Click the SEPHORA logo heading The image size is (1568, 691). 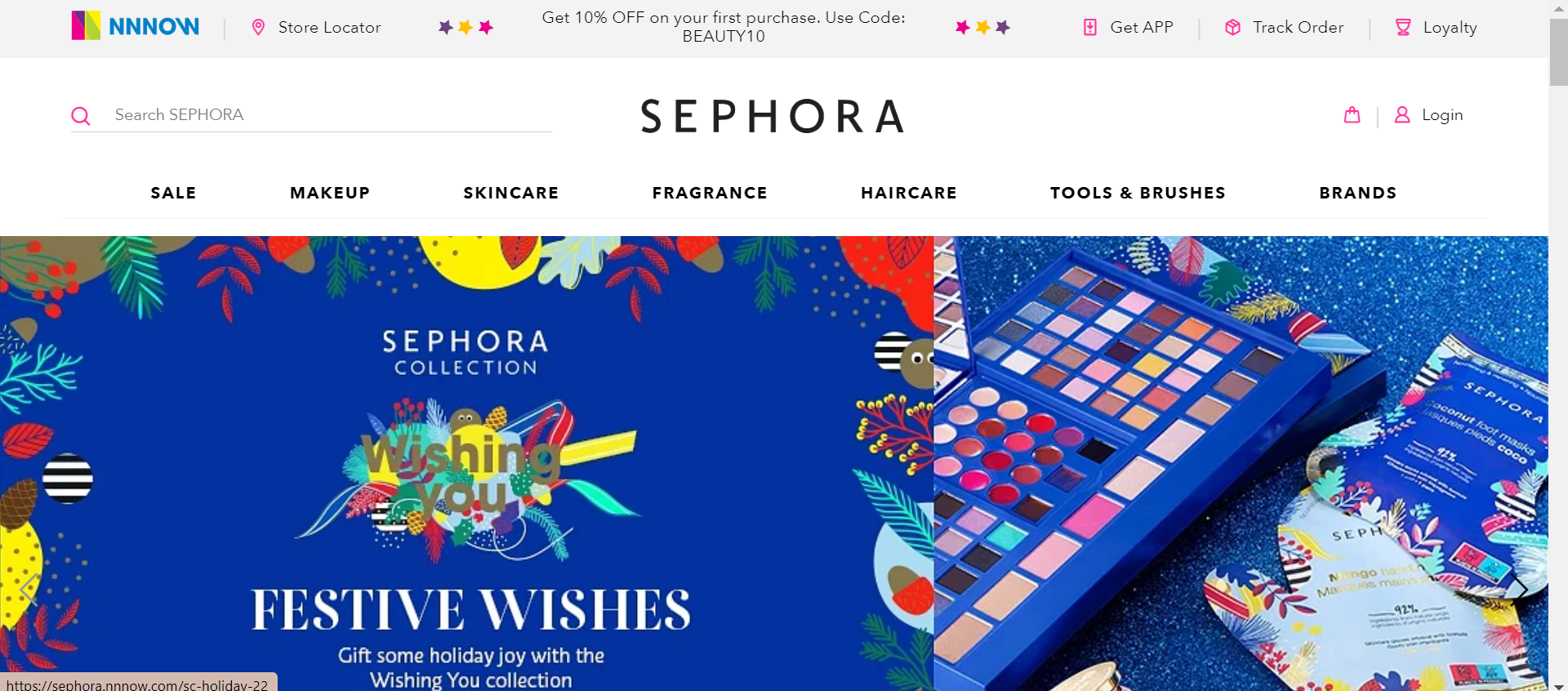click(x=773, y=116)
